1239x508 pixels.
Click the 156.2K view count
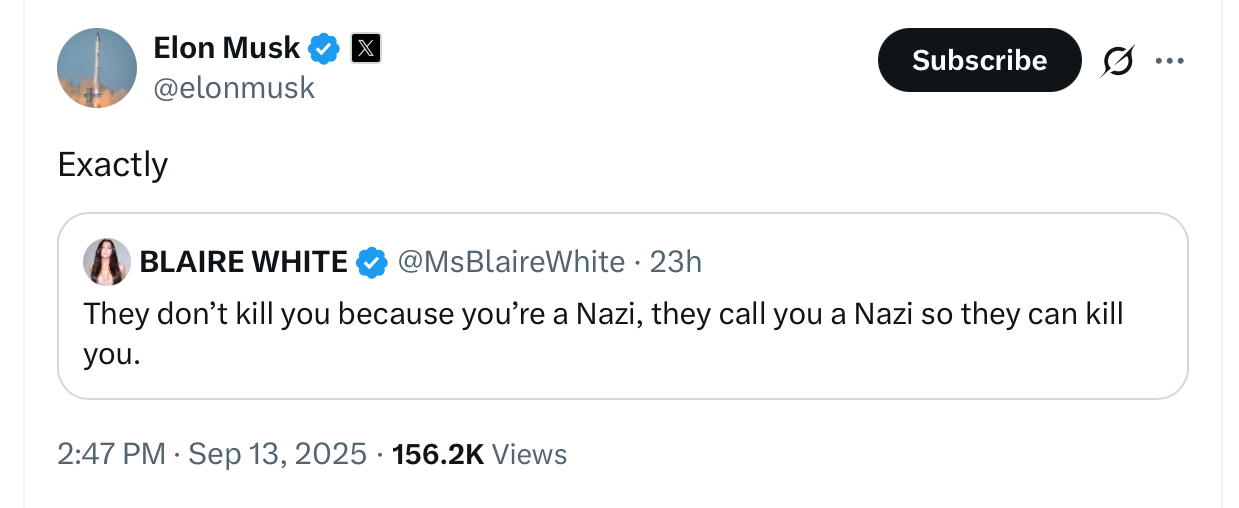[x=438, y=455]
